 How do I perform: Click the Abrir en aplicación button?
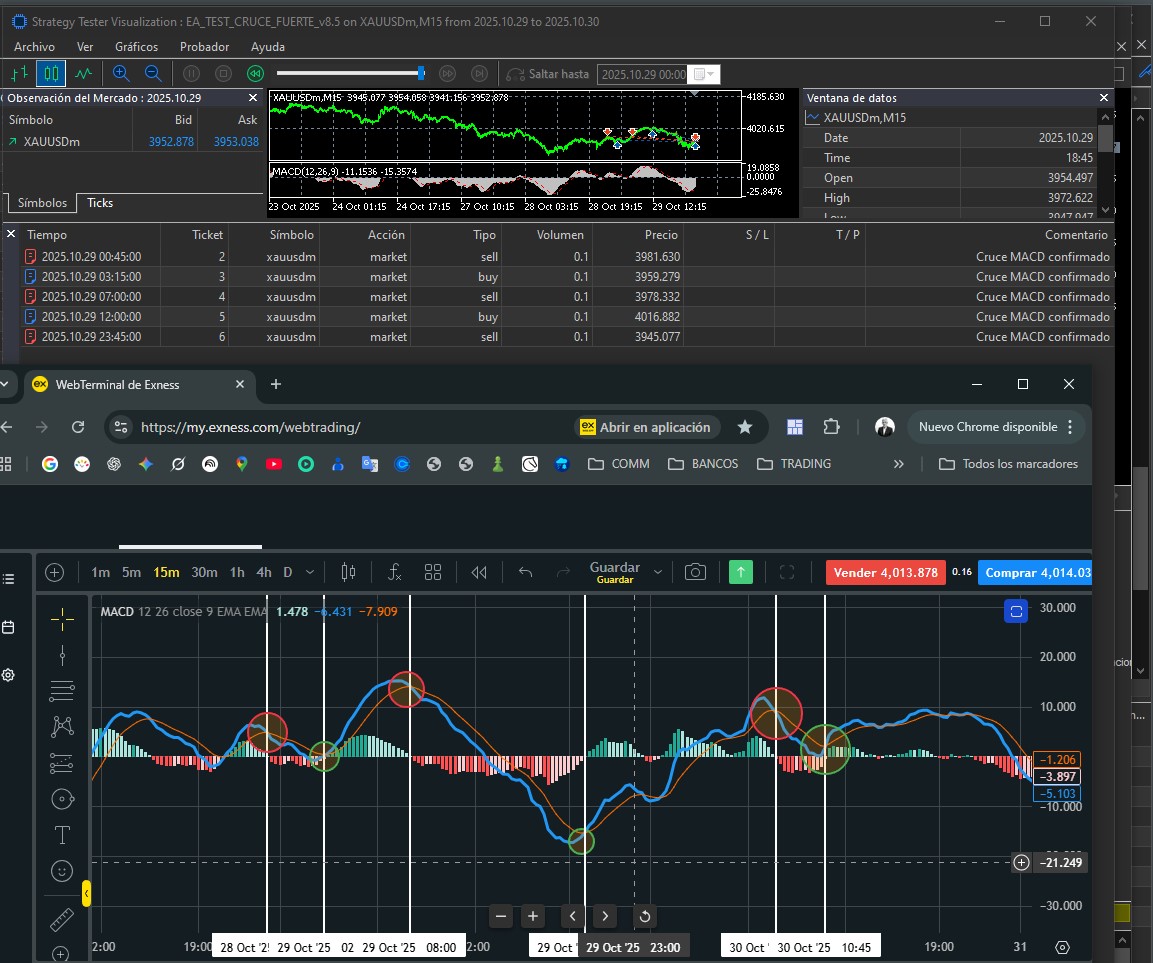[647, 427]
